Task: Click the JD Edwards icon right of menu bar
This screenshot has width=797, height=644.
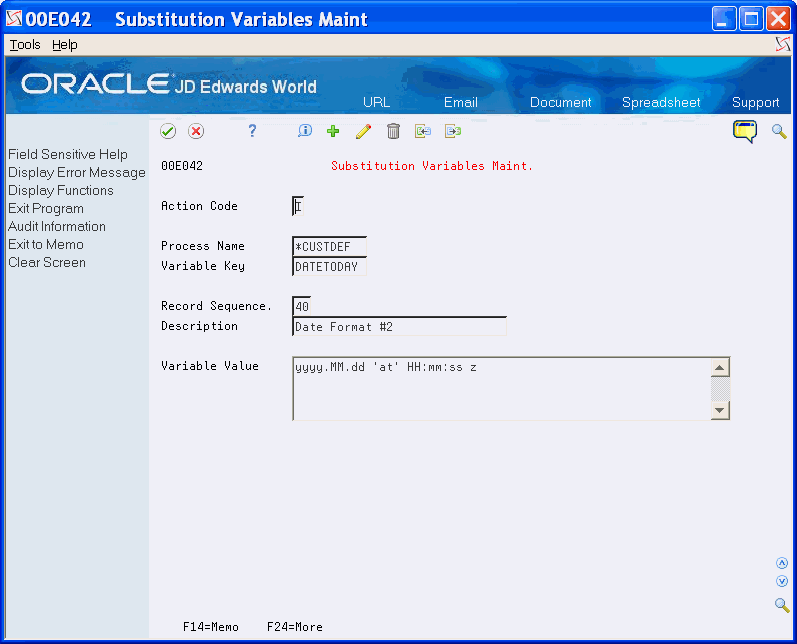Action: click(783, 45)
